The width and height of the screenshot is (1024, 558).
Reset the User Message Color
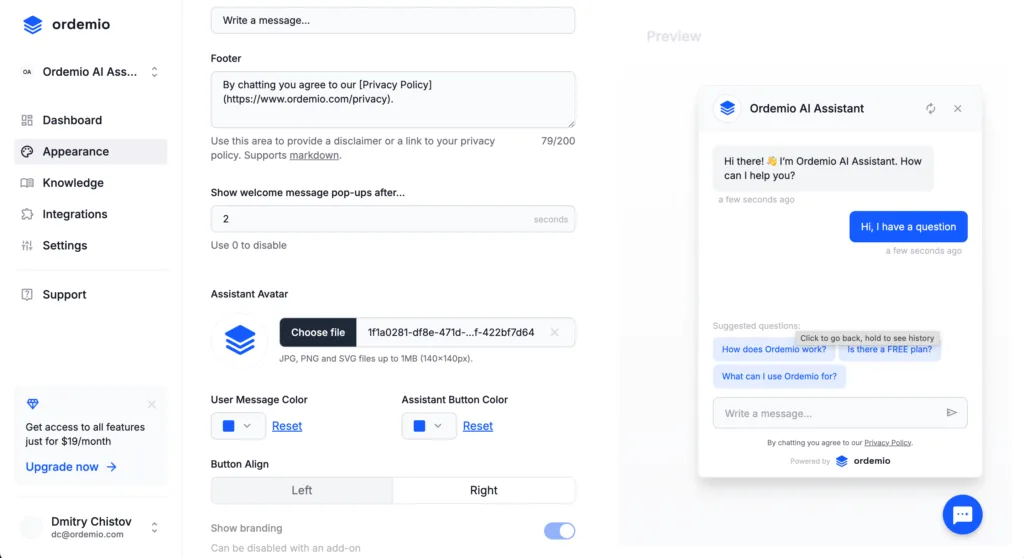(x=287, y=426)
